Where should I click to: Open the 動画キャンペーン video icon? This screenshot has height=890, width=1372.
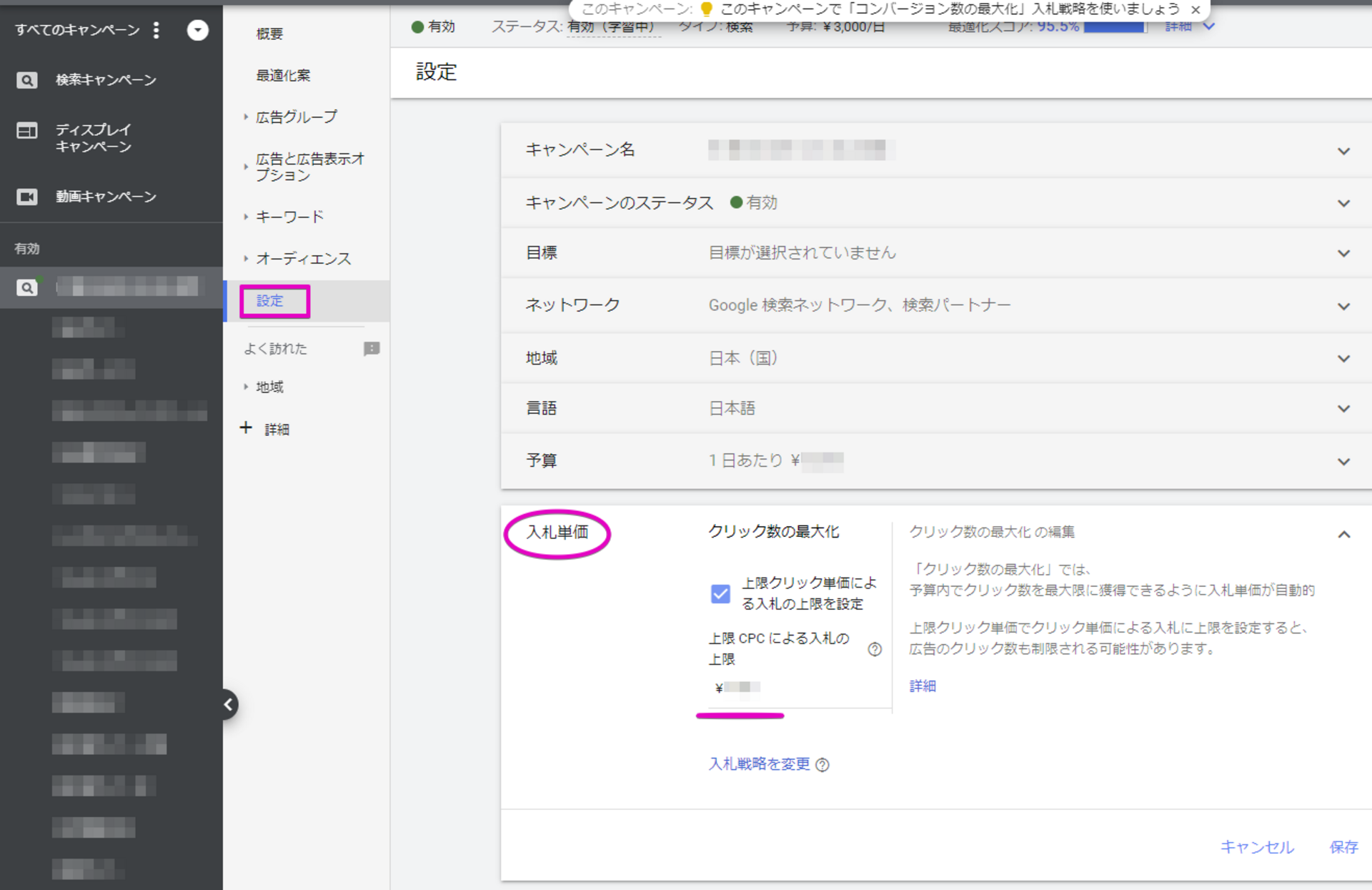click(x=27, y=197)
